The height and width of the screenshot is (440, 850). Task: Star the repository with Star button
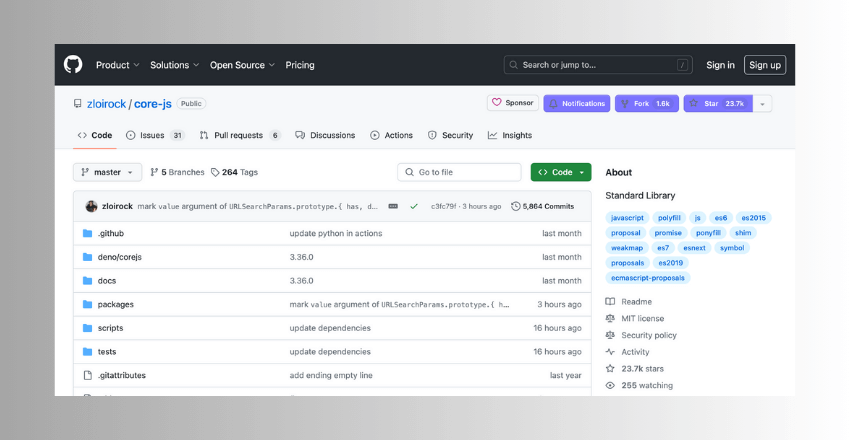[718, 103]
